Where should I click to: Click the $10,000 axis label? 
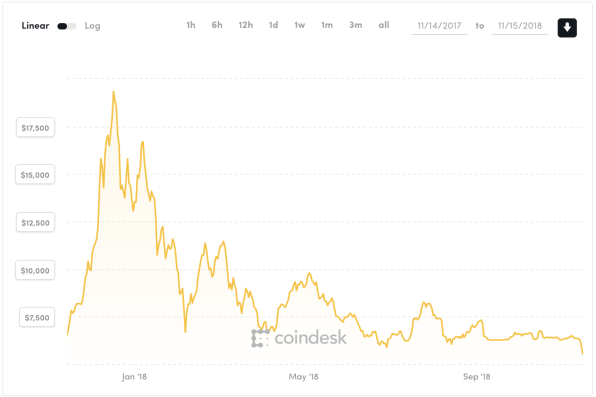coord(35,270)
